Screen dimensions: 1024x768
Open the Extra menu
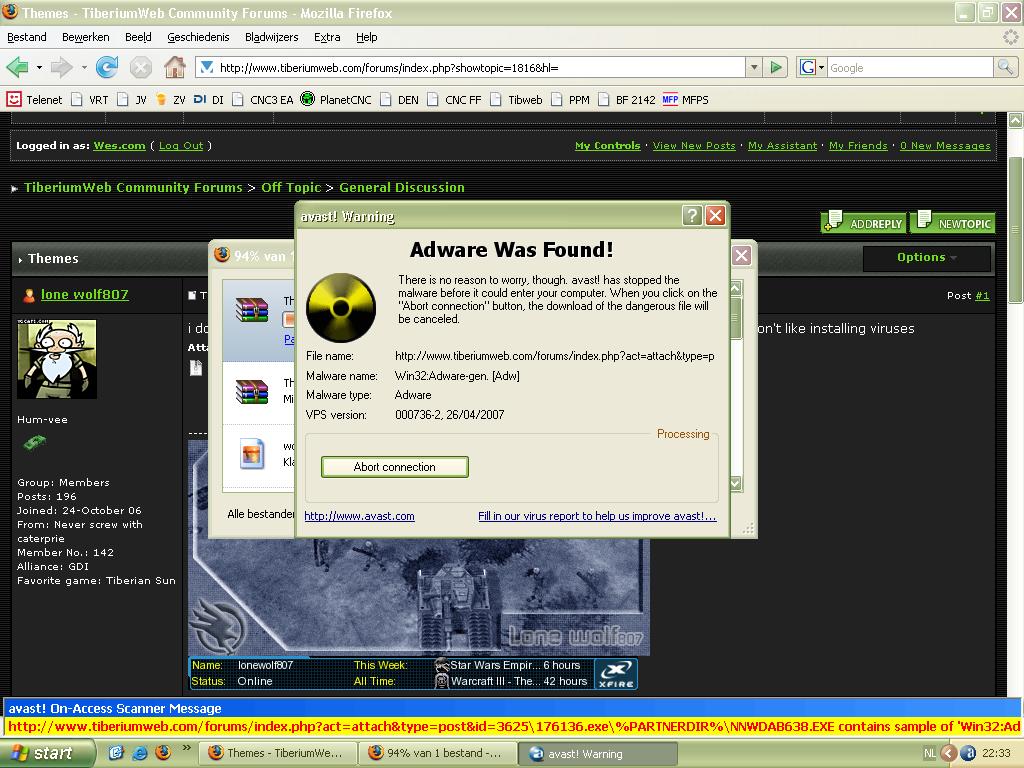pyautogui.click(x=327, y=37)
